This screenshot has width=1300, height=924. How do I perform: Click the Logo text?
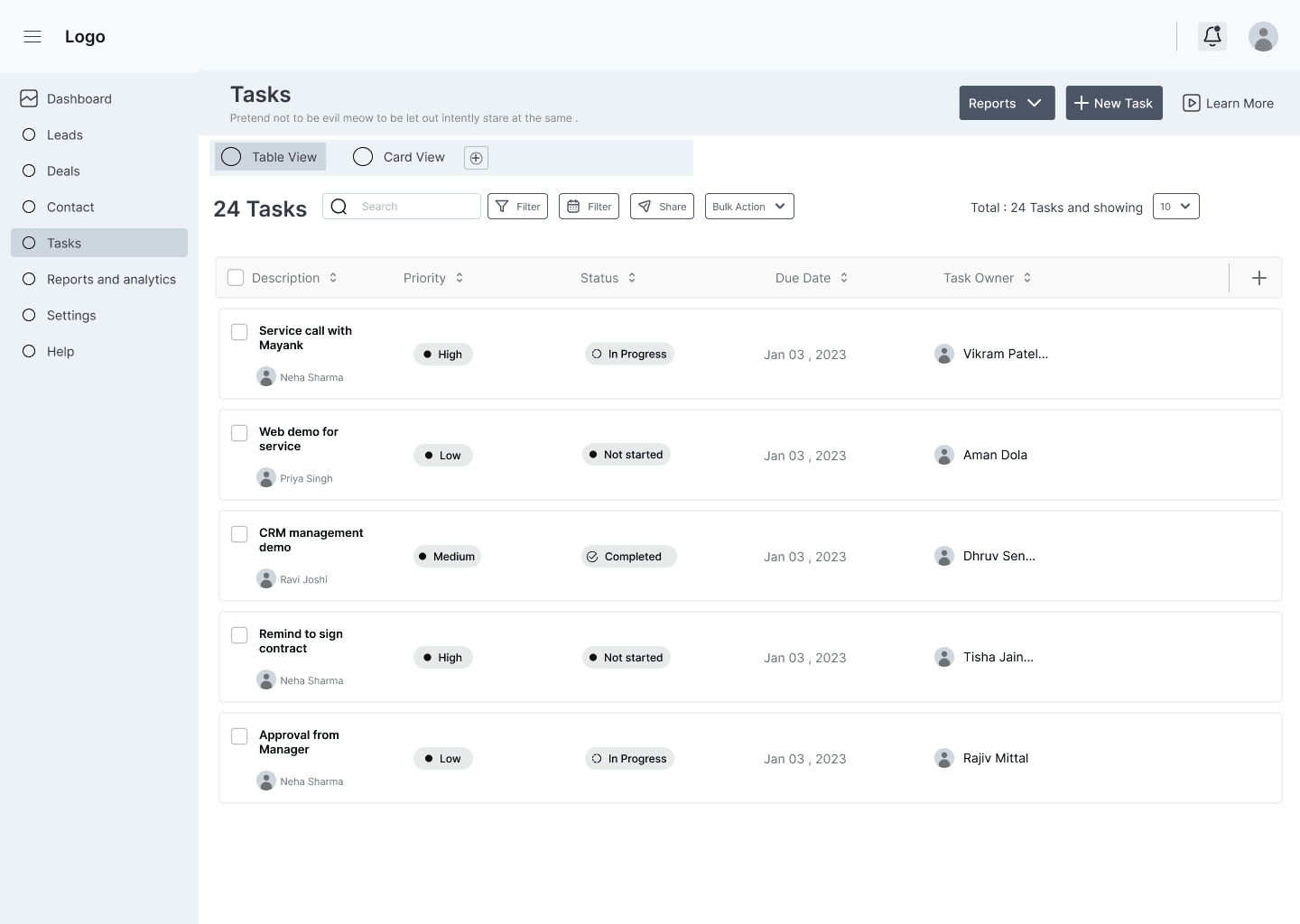(85, 37)
